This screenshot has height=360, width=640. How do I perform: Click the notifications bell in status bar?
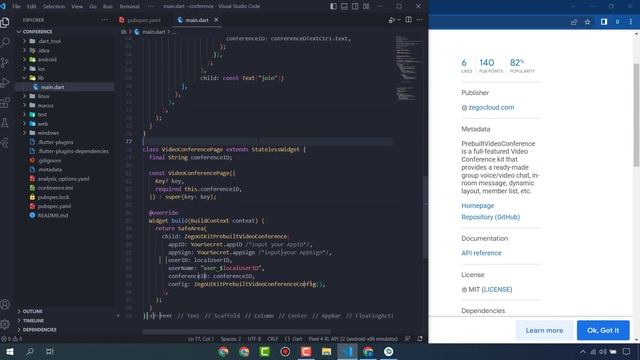pyautogui.click(x=420, y=339)
